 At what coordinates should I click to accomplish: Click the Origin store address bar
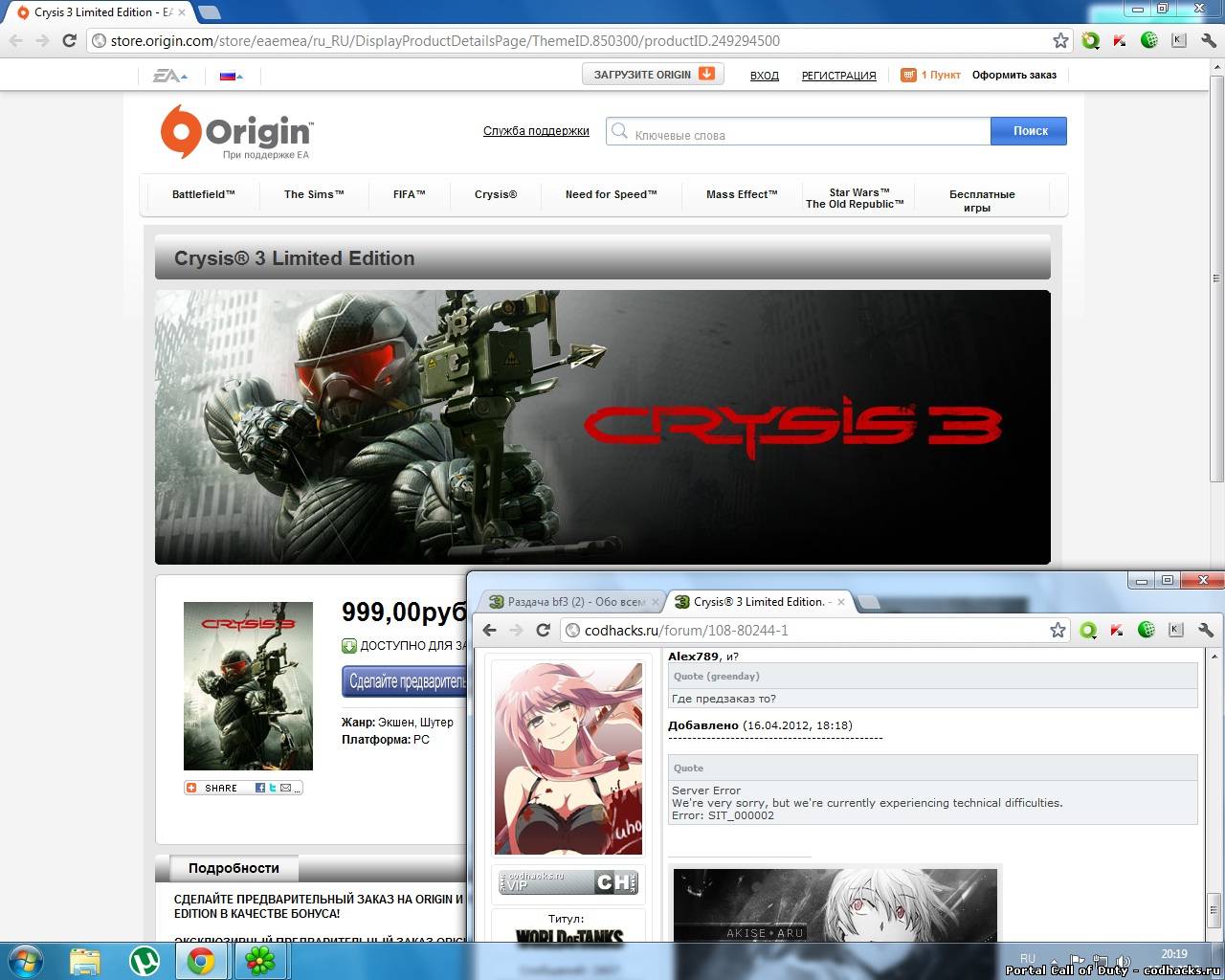point(579,40)
